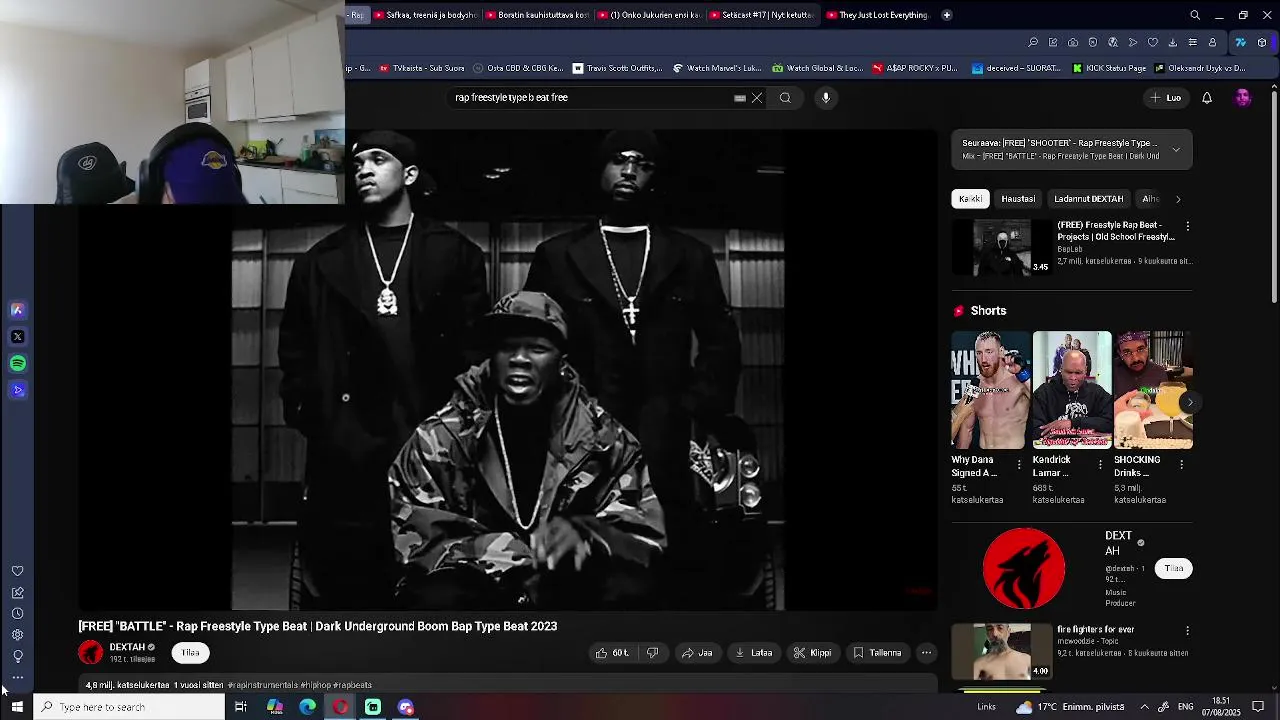Click YouTube search magnifier button
1280x720 pixels.
click(785, 98)
